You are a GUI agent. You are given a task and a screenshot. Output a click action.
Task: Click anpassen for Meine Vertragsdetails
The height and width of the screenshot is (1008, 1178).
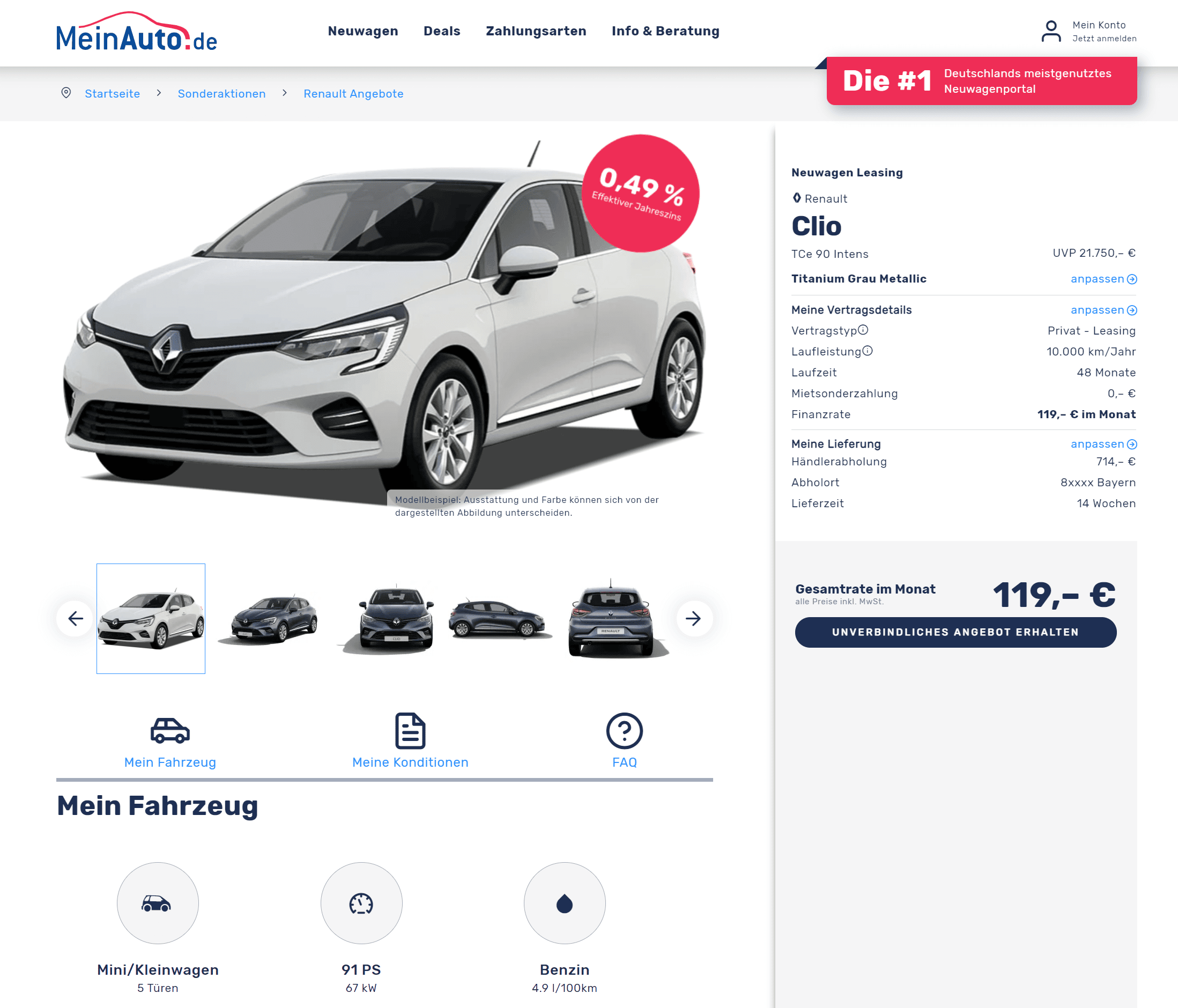click(x=1103, y=310)
